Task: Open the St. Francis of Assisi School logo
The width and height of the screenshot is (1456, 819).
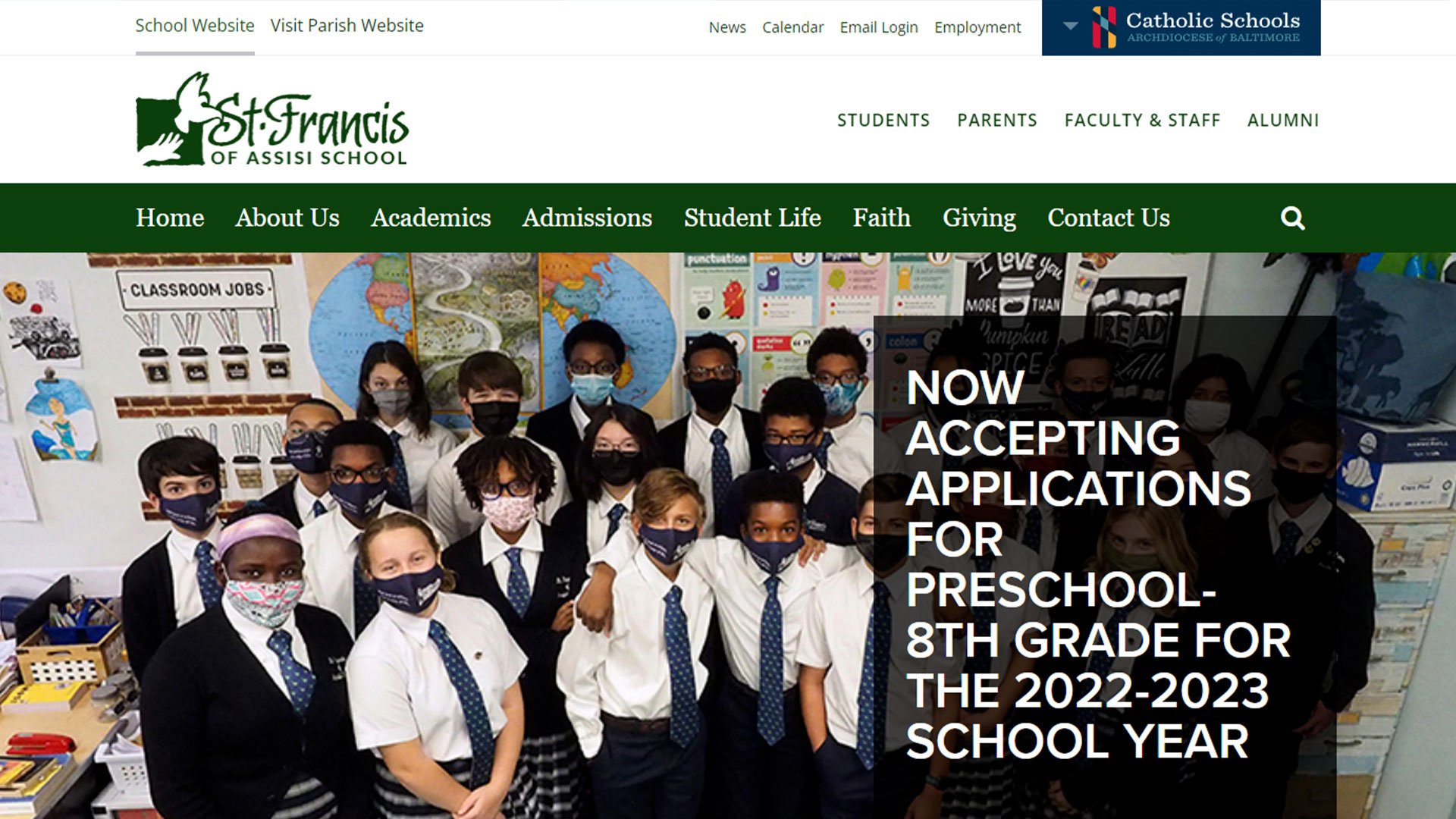Action: (272, 119)
